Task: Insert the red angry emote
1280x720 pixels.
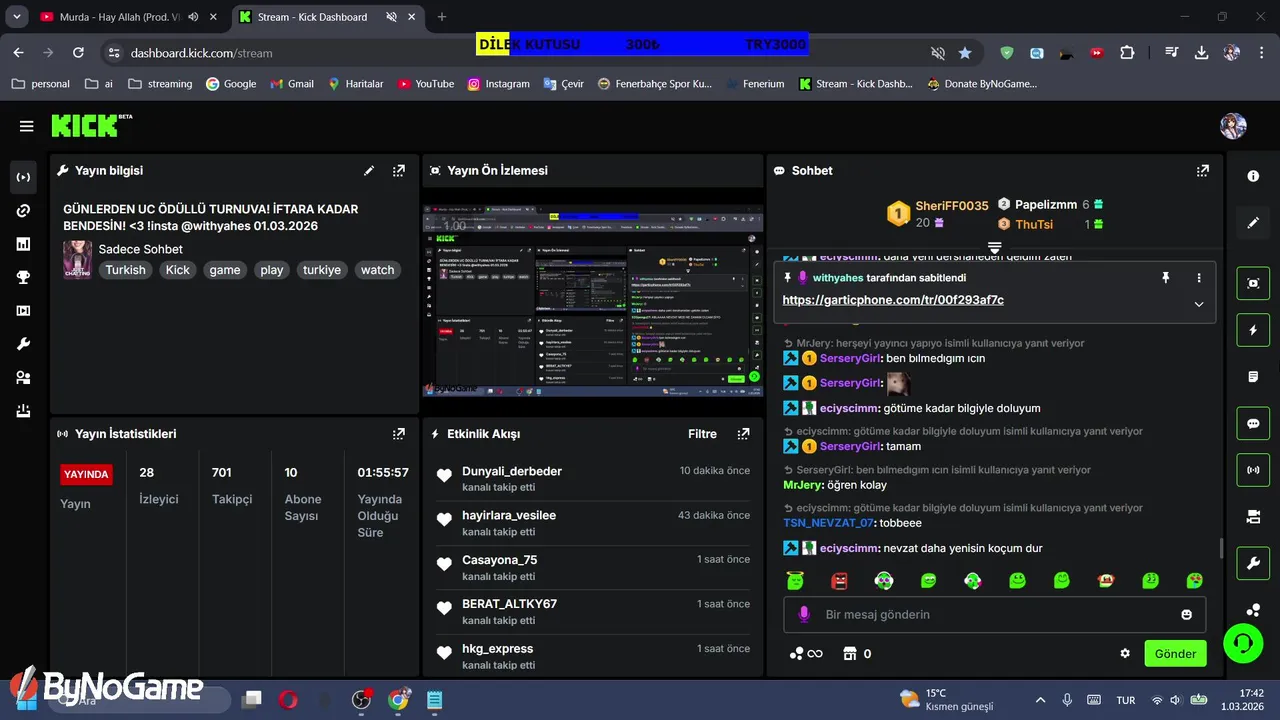Action: click(839, 581)
